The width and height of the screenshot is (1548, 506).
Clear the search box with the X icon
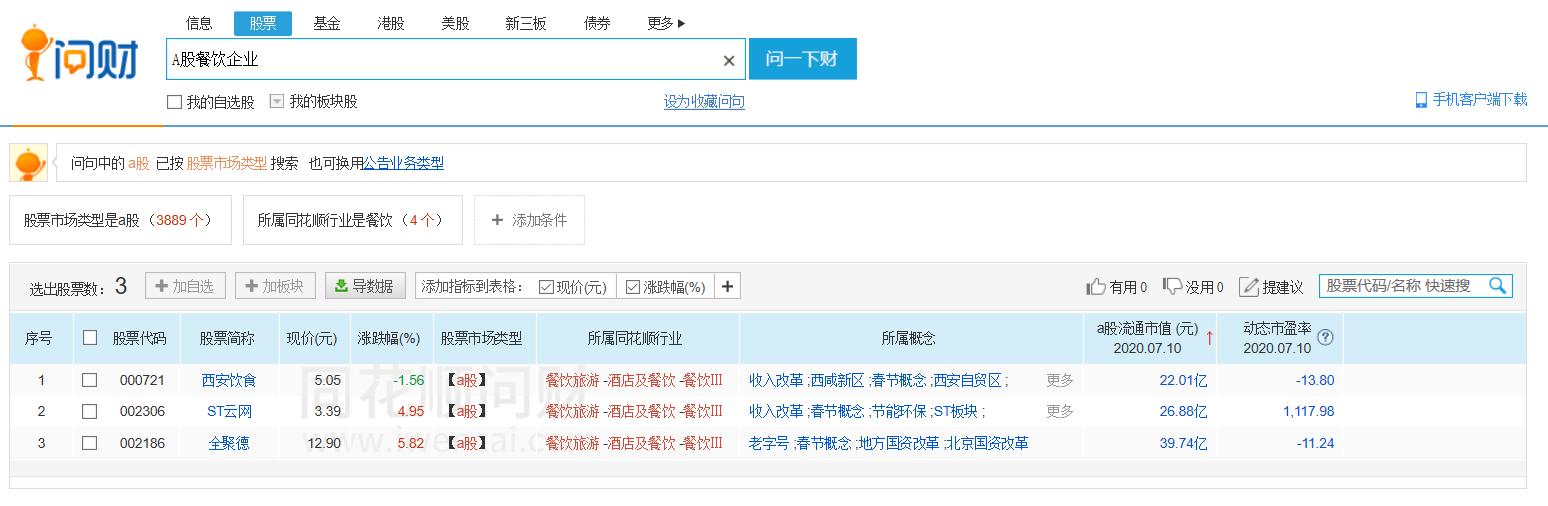tap(729, 61)
